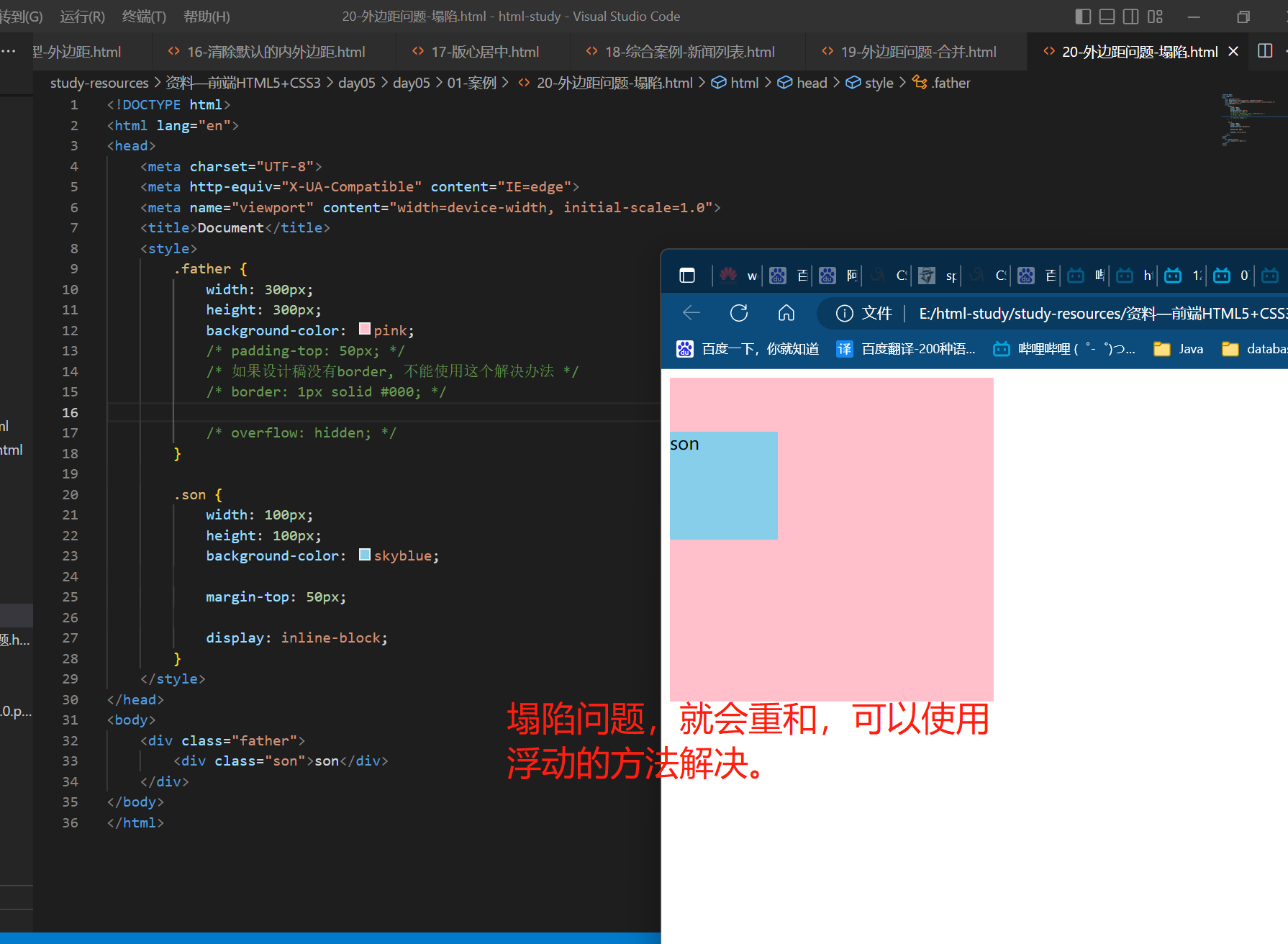Open the 01-案例 breadcrumb folder

point(472,83)
